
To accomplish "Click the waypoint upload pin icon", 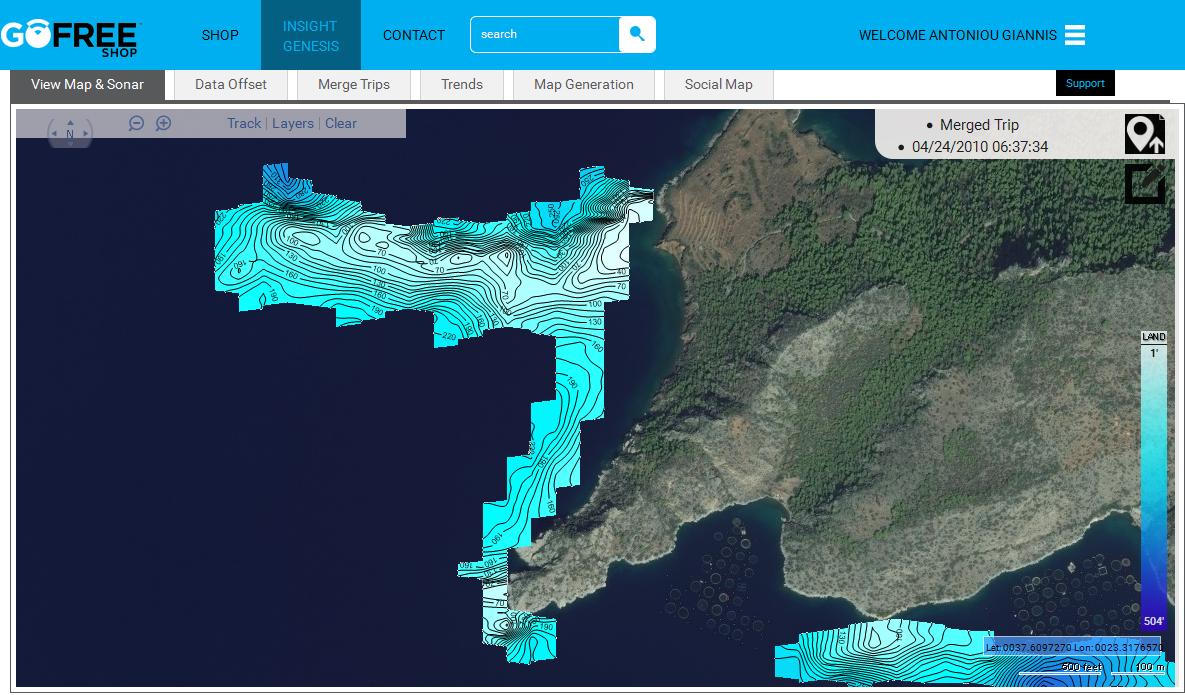I will (x=1144, y=134).
